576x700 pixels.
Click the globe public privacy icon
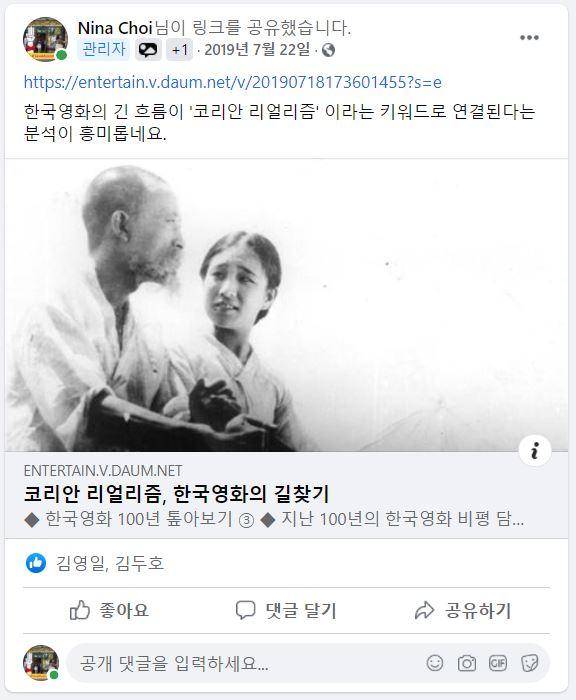click(328, 50)
